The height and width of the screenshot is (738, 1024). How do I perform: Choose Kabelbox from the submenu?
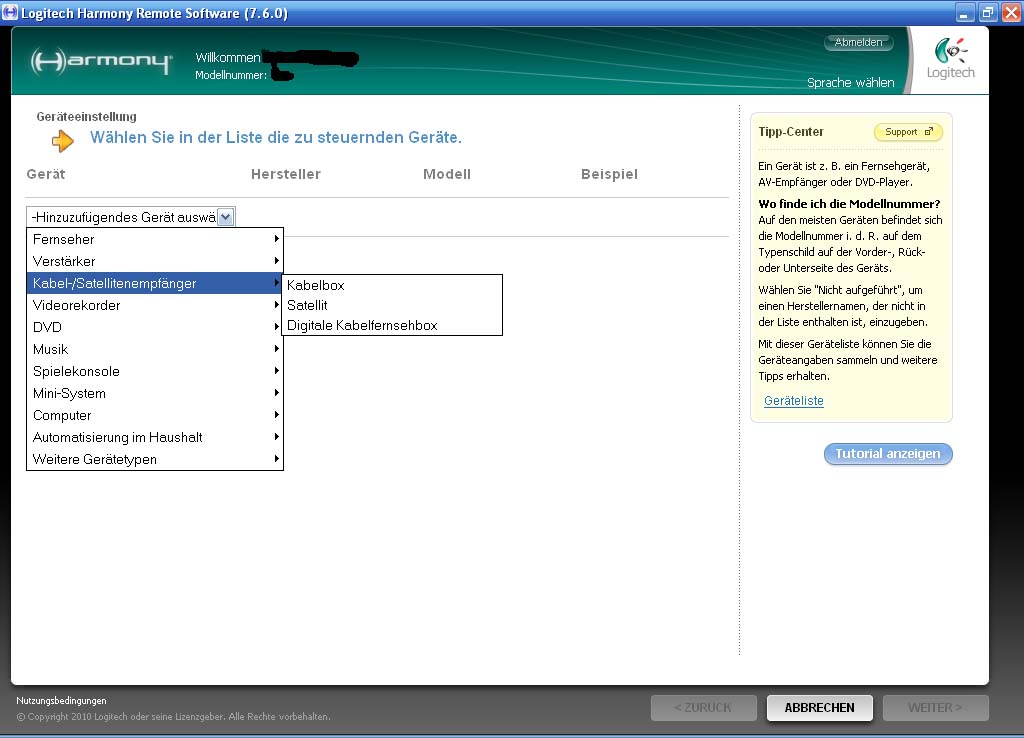(392, 285)
